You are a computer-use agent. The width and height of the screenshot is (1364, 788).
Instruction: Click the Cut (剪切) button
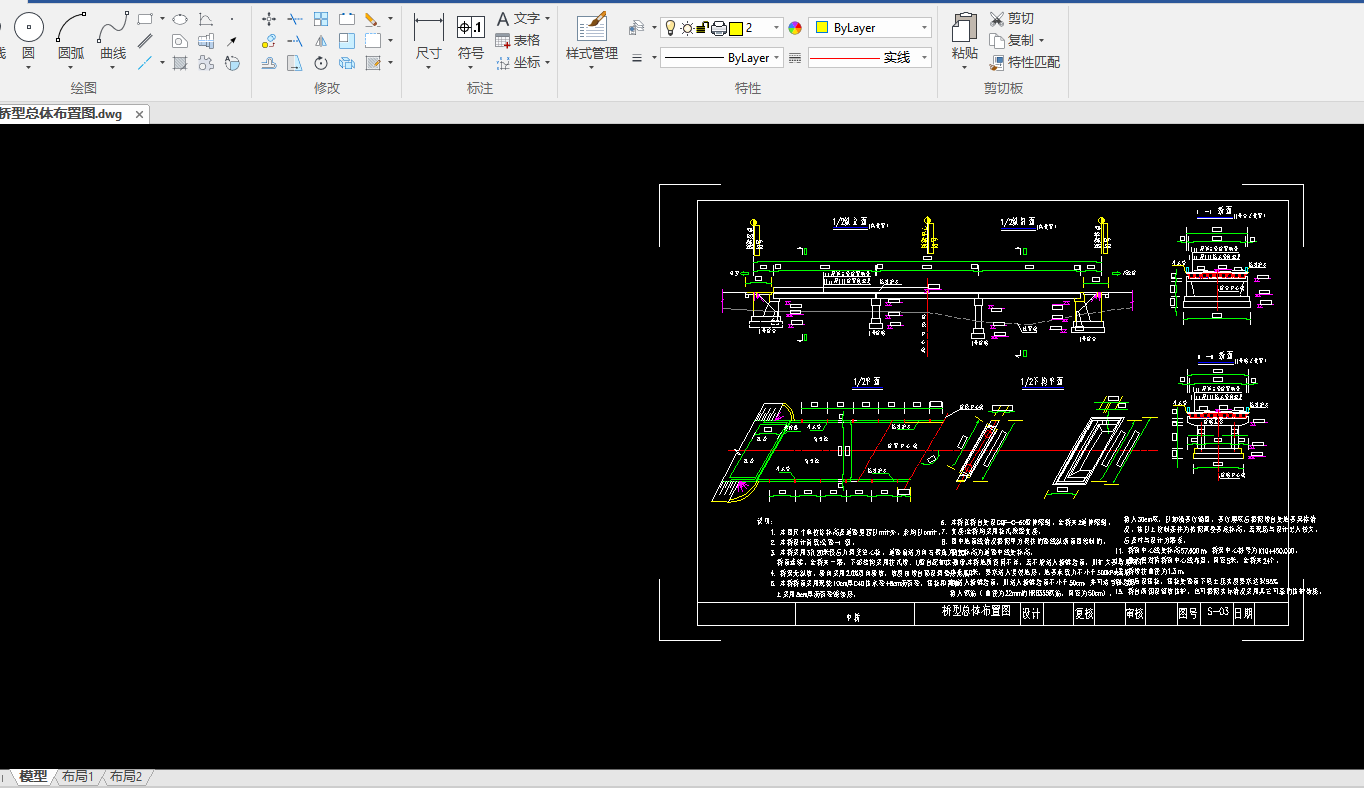coord(1012,19)
